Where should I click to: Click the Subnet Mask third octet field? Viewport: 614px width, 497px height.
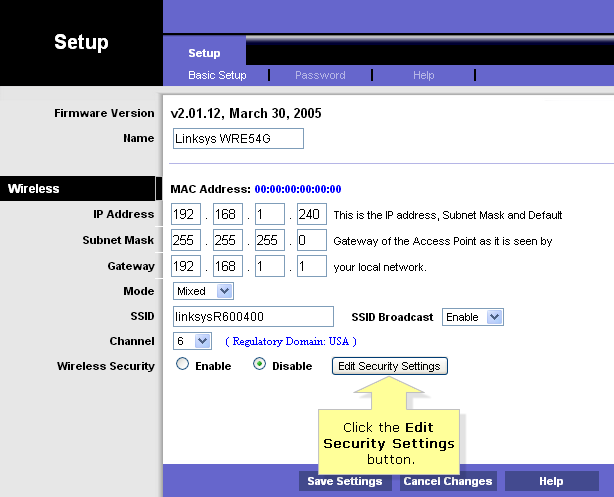(x=270, y=240)
